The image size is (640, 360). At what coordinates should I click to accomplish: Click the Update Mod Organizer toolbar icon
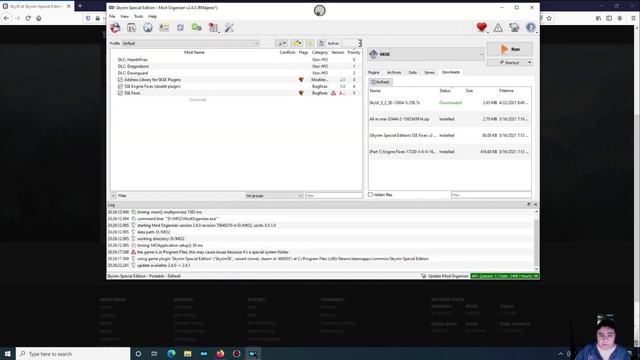pyautogui.click(x=514, y=27)
